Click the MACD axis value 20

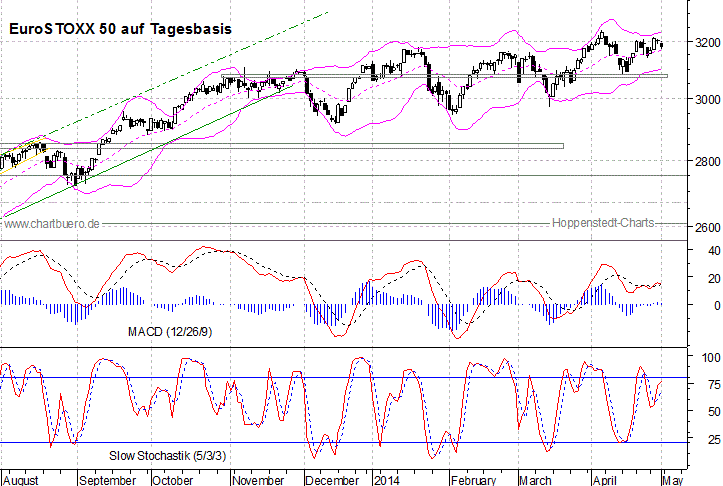click(x=714, y=279)
